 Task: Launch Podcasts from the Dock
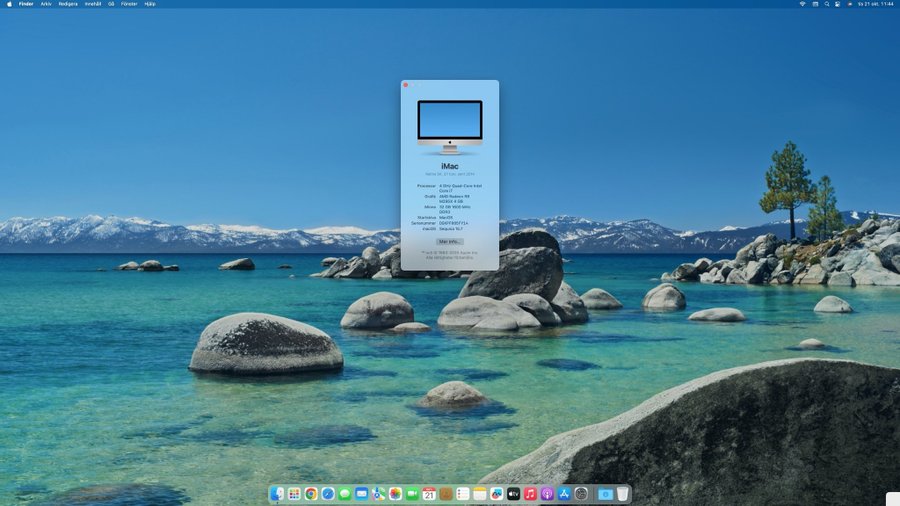547,494
